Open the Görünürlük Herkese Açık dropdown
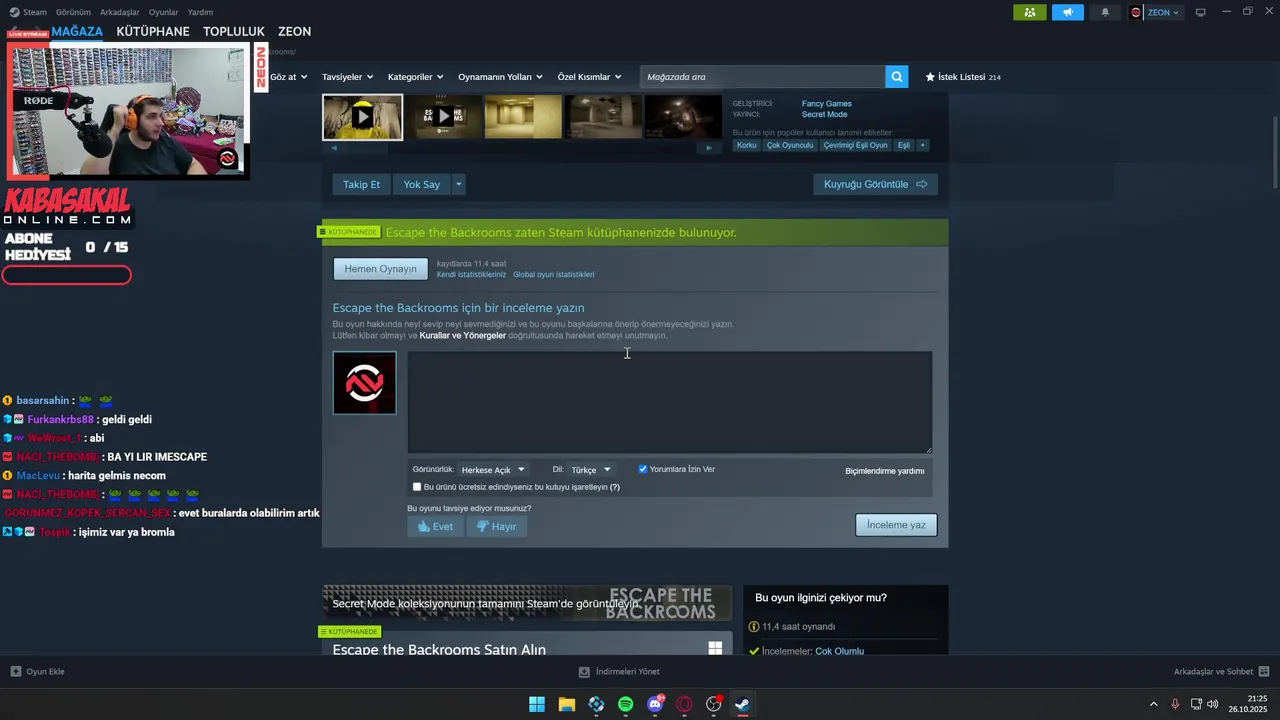Screen dimensions: 1280x720 [x=493, y=470]
